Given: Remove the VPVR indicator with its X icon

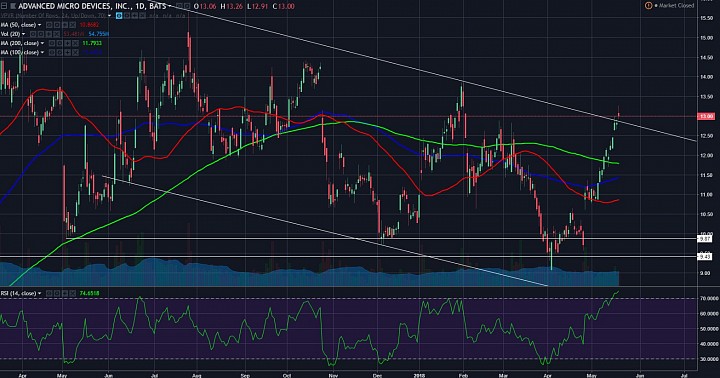Looking at the screenshot, I should click(142, 16).
